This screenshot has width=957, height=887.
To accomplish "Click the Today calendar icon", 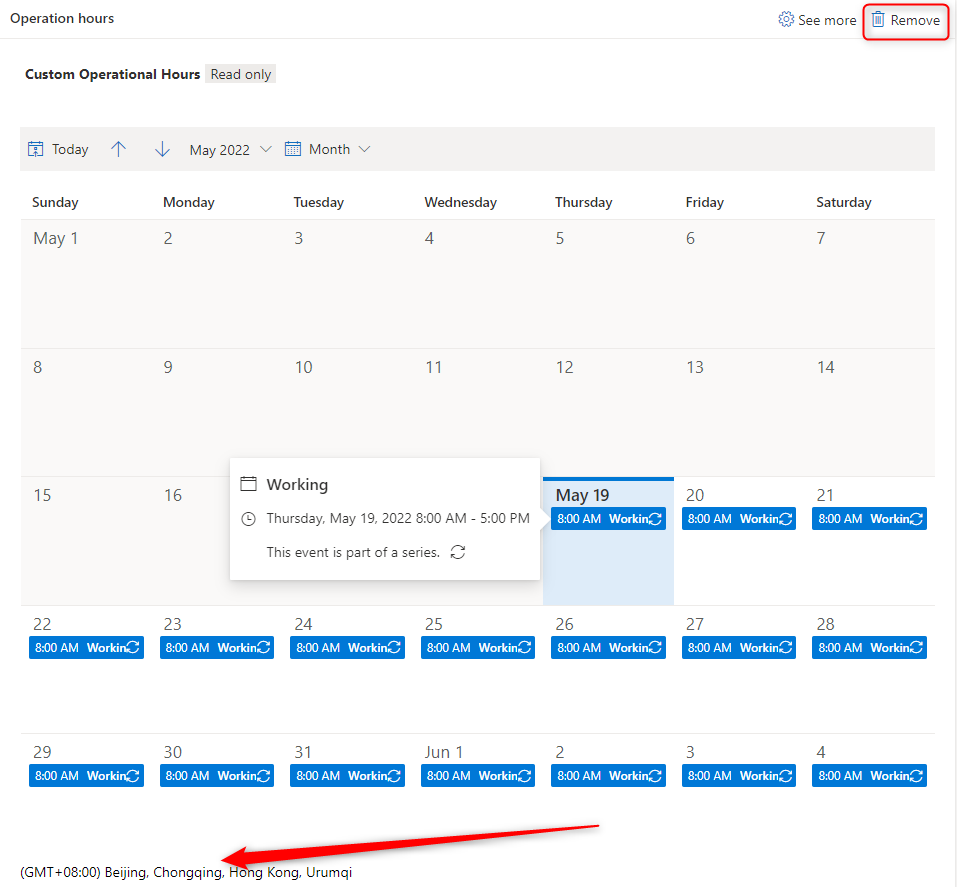I will 36,149.
